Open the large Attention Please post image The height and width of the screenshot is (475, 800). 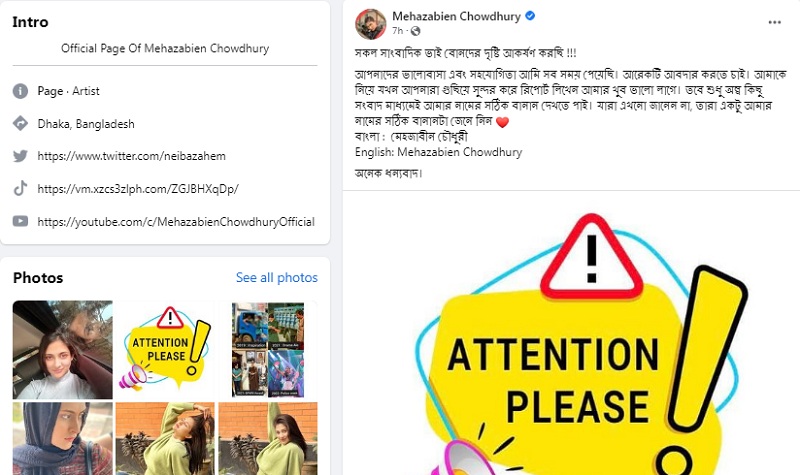coord(571,333)
